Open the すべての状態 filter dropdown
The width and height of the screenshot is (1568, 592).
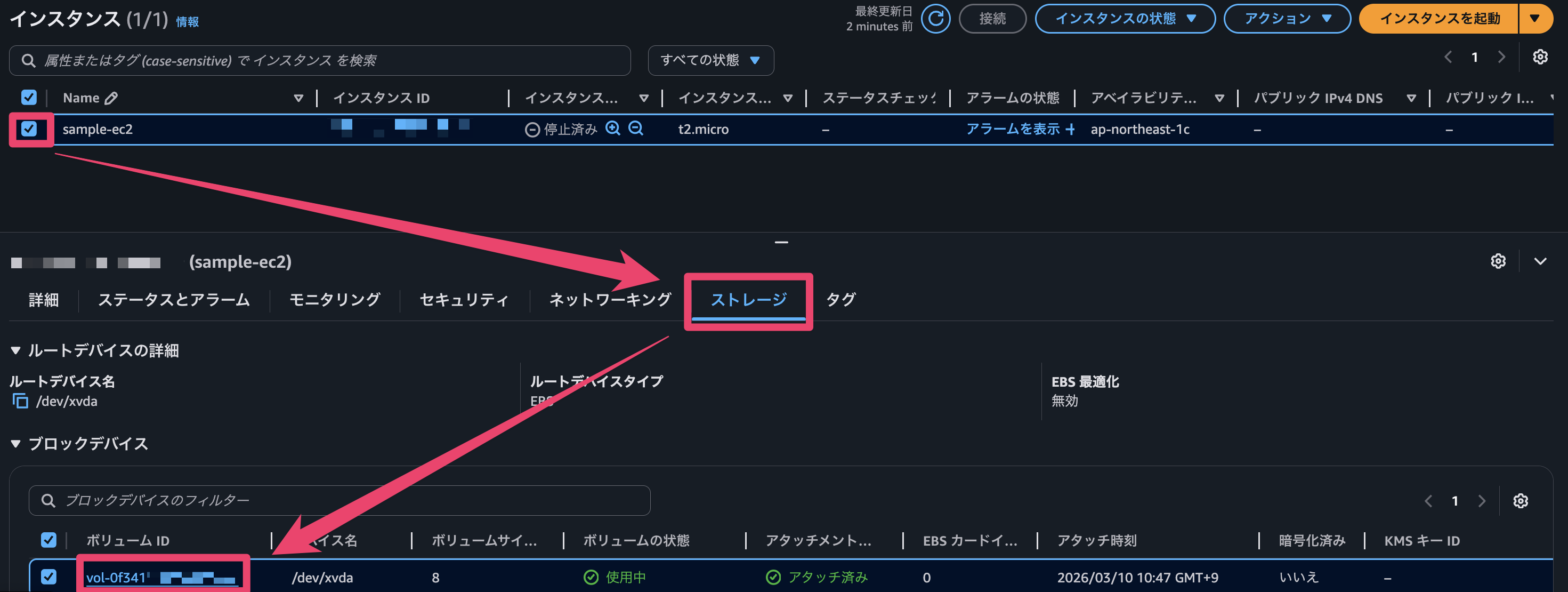(710, 60)
